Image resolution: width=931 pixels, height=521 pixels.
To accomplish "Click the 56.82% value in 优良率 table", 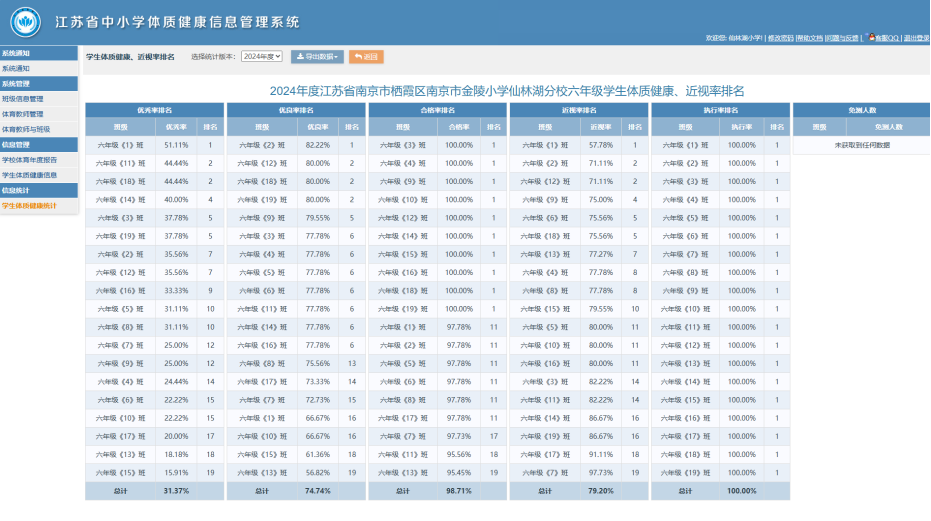I will pos(318,473).
